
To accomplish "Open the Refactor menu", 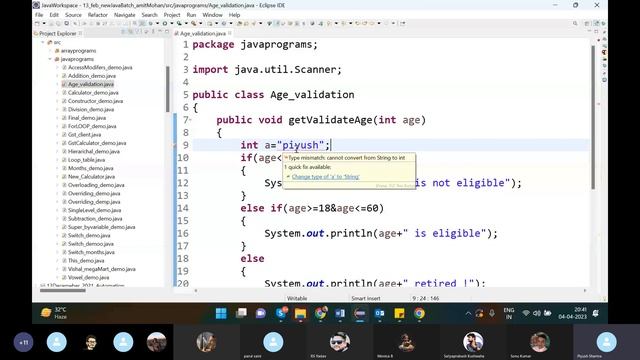I will (x=98, y=15).
